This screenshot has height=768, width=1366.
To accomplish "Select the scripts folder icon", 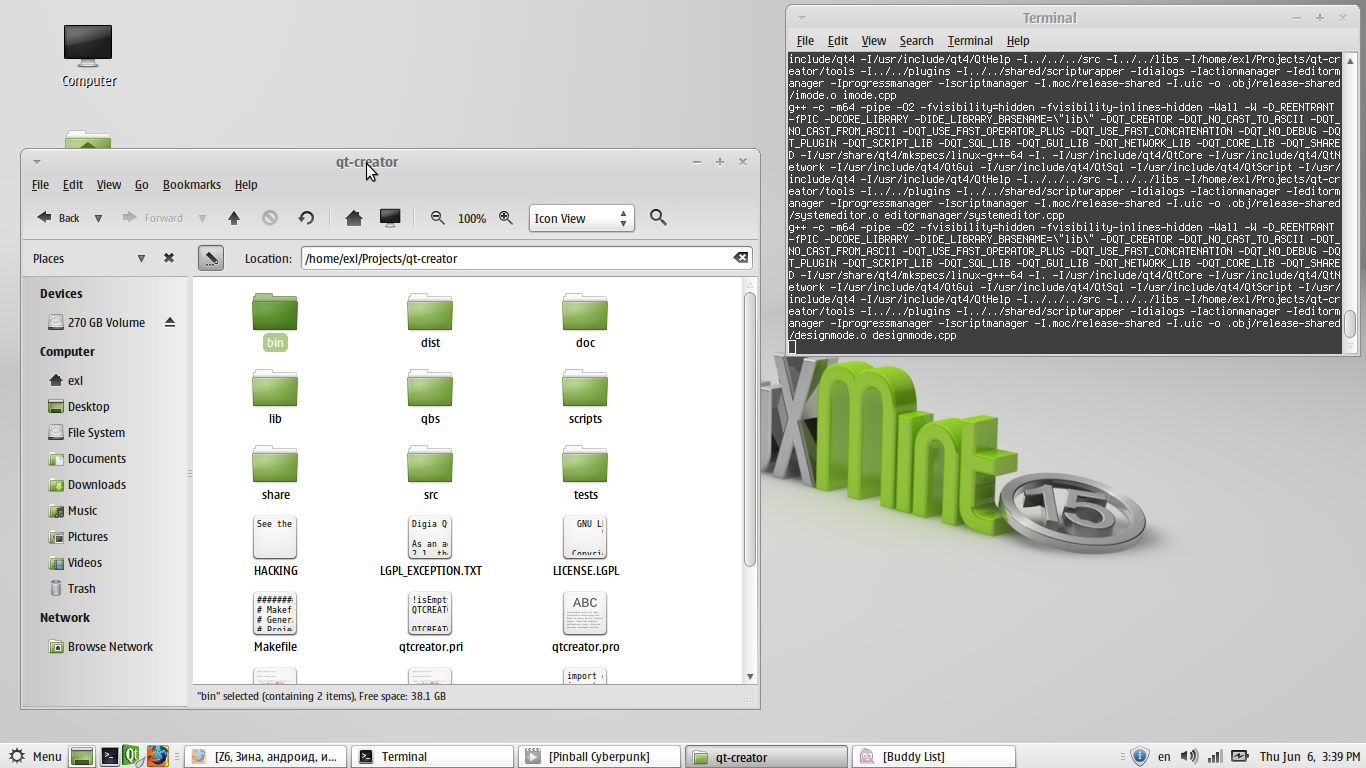I will [585, 387].
